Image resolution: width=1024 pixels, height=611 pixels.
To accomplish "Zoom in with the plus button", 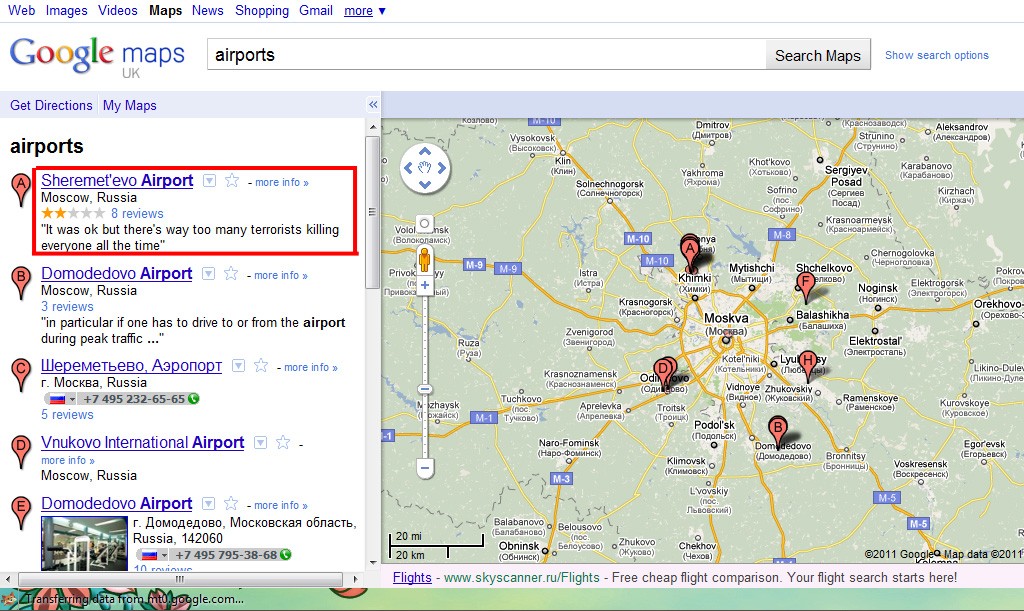I will pyautogui.click(x=424, y=285).
